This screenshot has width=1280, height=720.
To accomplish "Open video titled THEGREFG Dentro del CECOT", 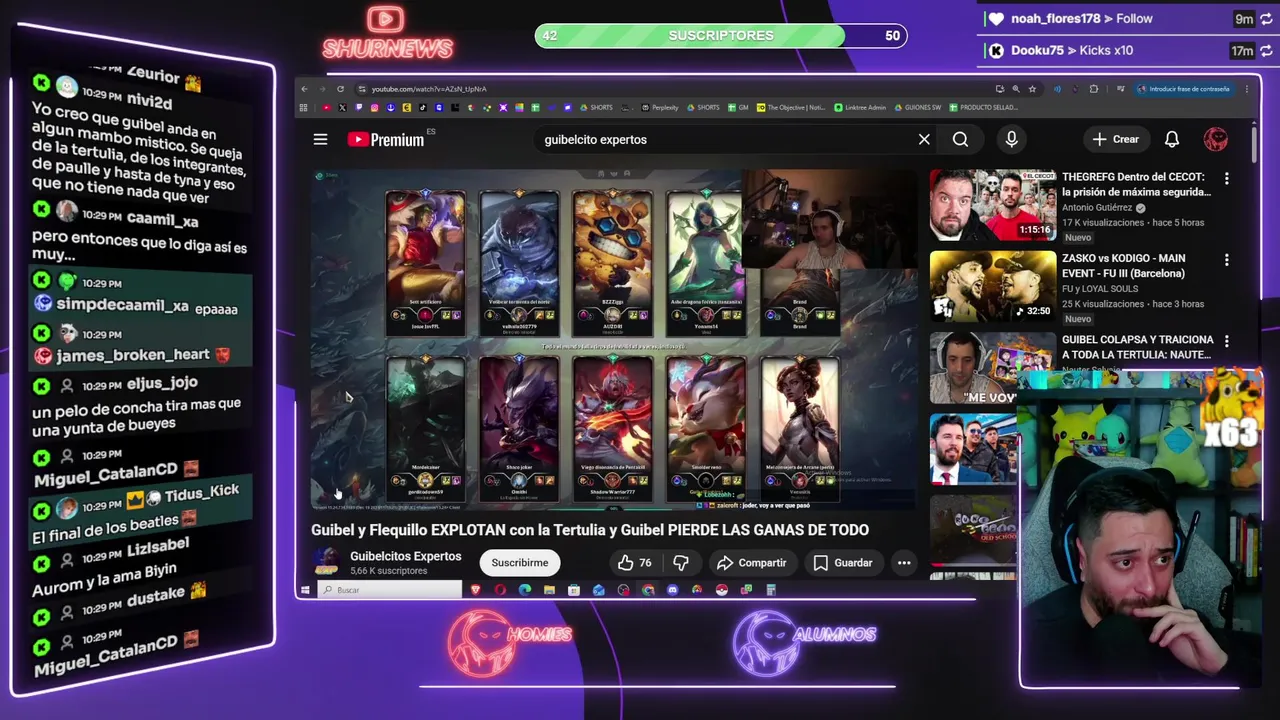I will [1136, 184].
